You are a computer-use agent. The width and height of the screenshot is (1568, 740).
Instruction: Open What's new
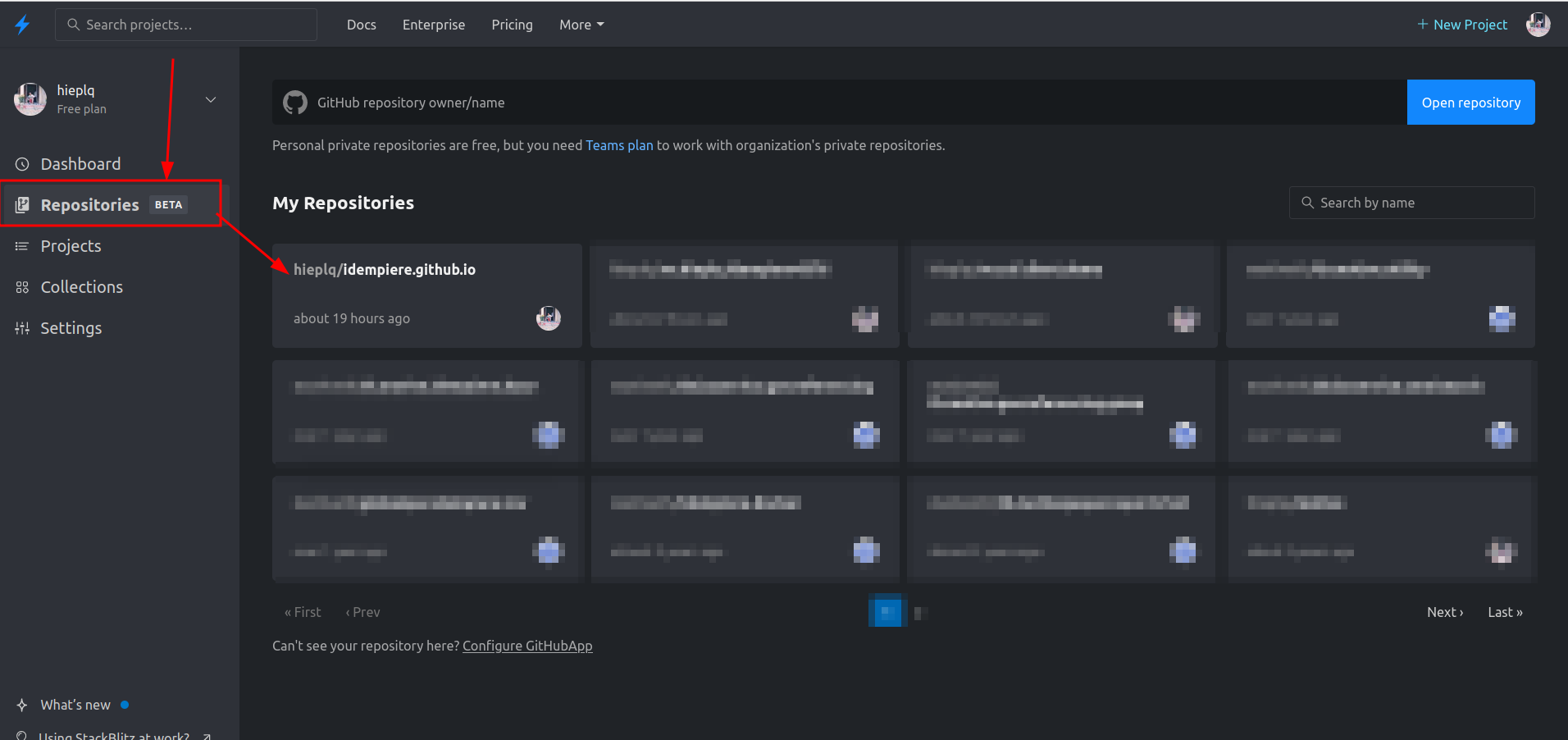click(75, 705)
